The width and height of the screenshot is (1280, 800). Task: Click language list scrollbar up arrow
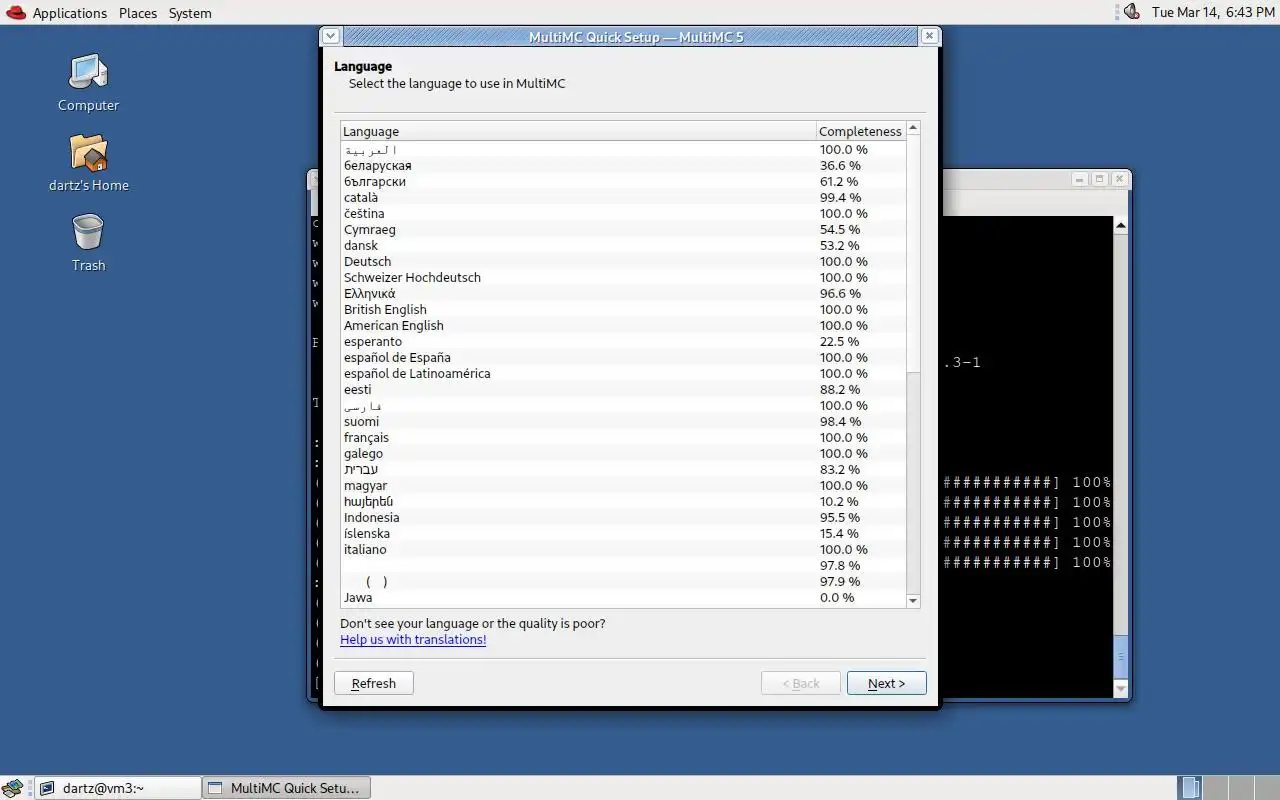coord(912,129)
